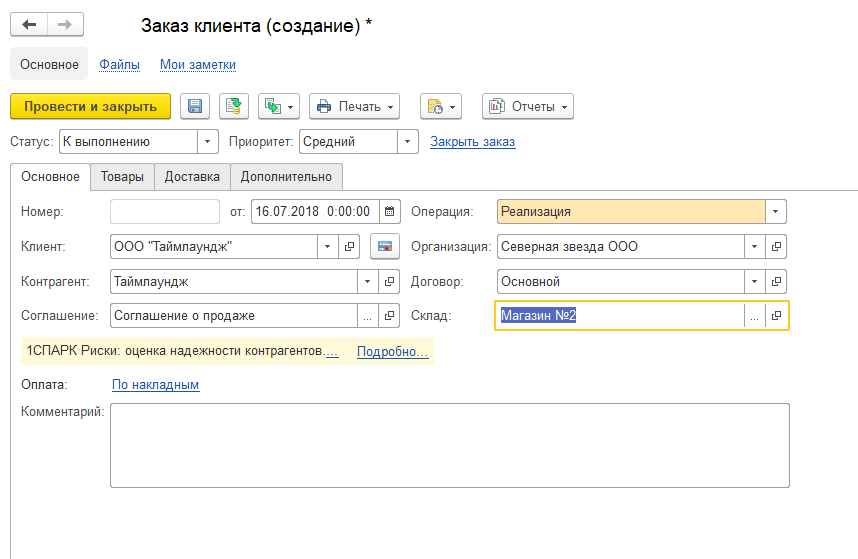Viewport: 858px width, 559px height.
Task: Open the Отчеты dropdown menu
Action: (x=527, y=106)
